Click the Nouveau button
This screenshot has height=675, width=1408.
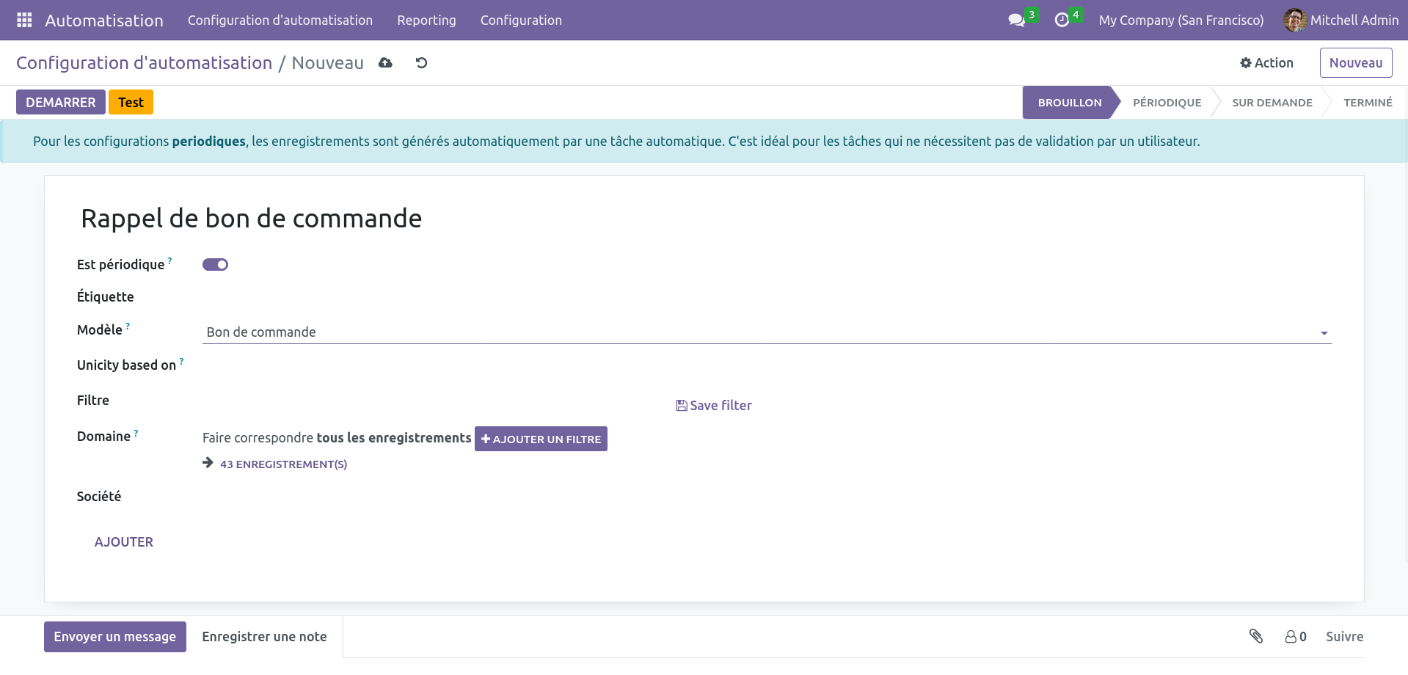(x=1356, y=63)
